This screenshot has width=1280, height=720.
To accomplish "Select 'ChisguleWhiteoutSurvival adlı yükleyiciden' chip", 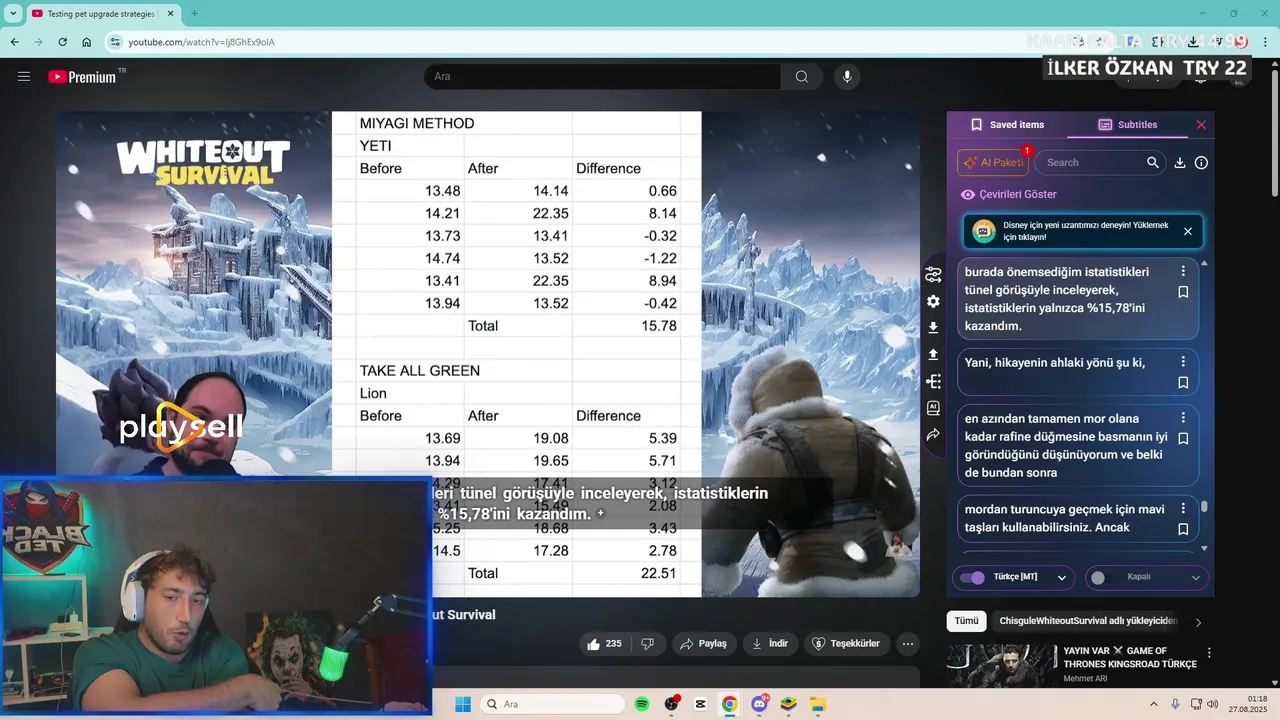I will click(x=1088, y=621).
